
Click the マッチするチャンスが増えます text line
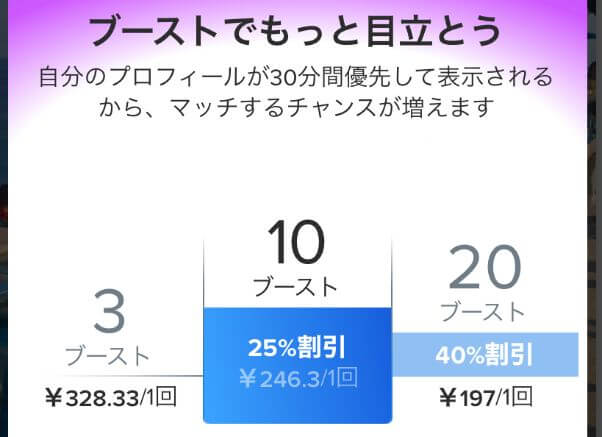click(294, 105)
